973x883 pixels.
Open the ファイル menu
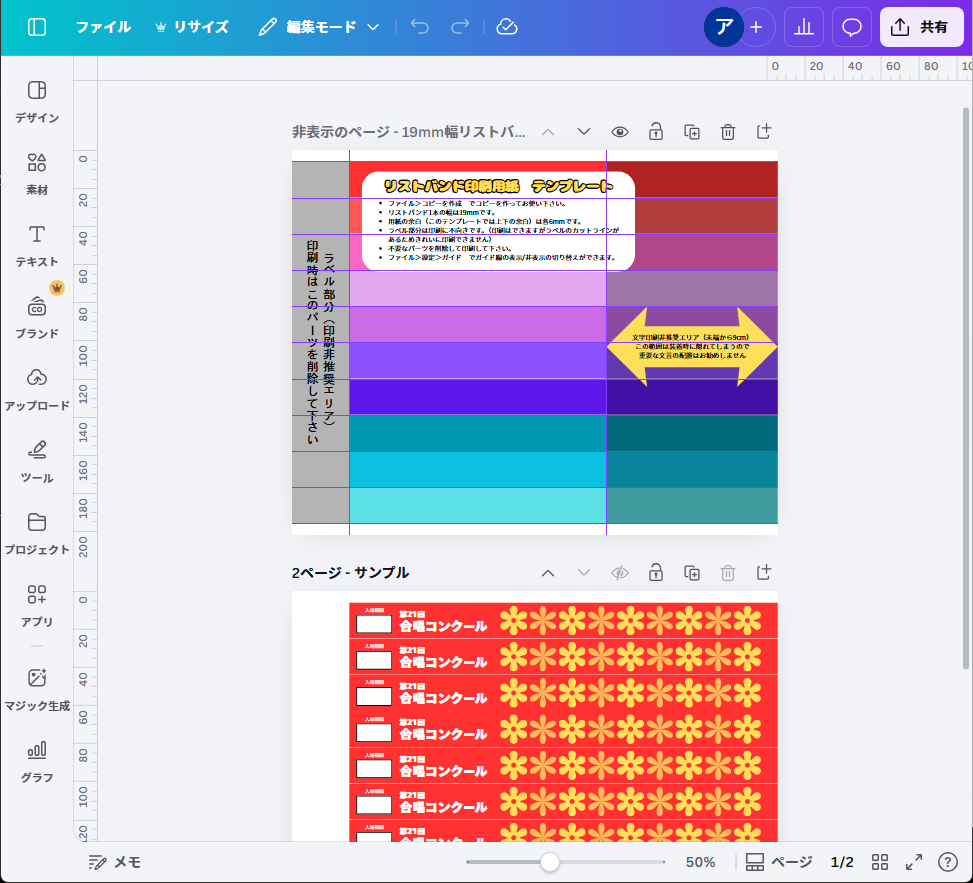(x=103, y=27)
